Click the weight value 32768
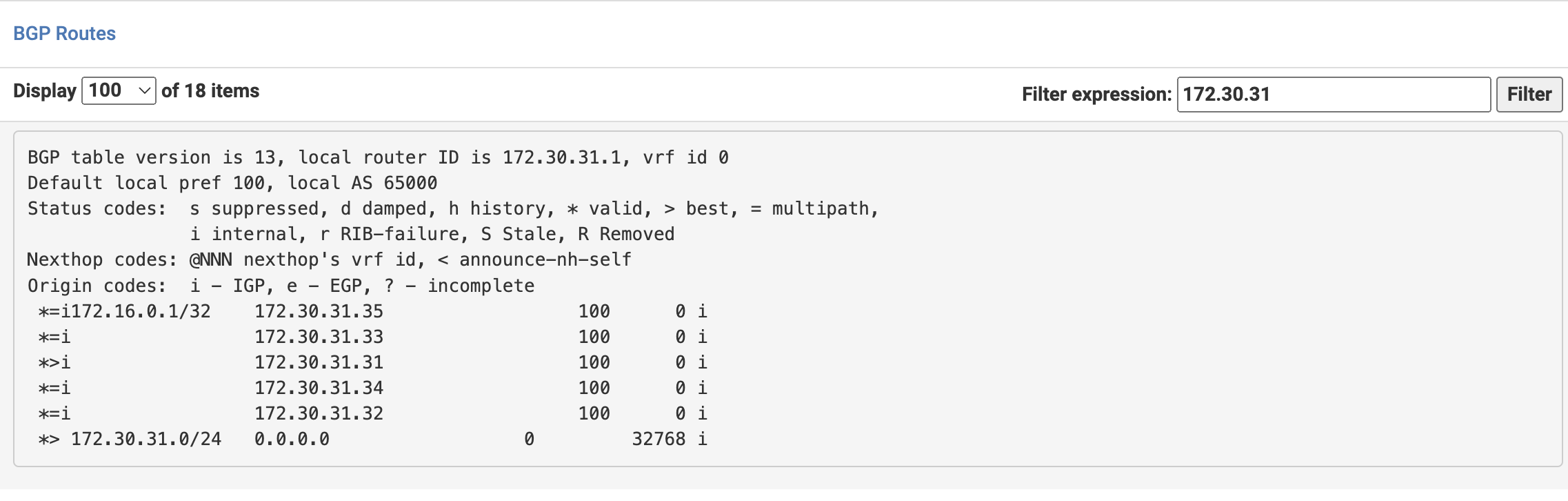 659,439
